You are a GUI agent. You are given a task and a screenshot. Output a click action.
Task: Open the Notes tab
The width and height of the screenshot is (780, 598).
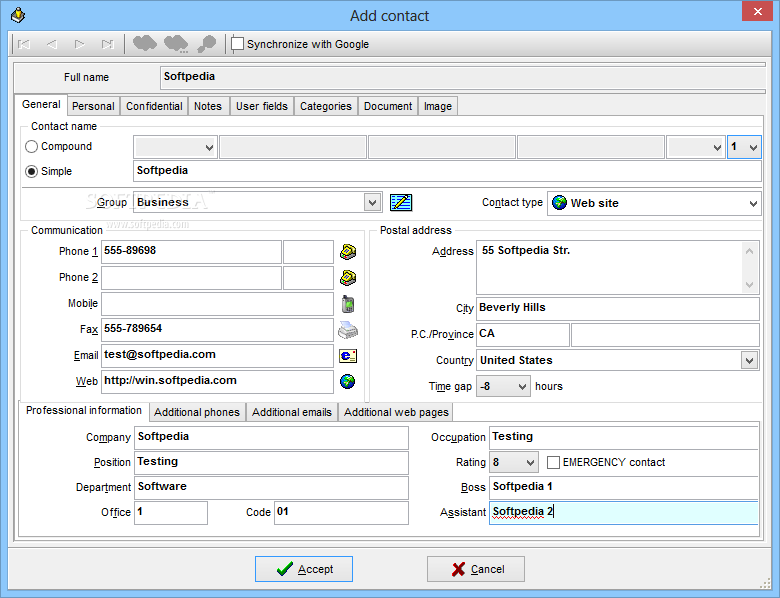[x=208, y=106]
